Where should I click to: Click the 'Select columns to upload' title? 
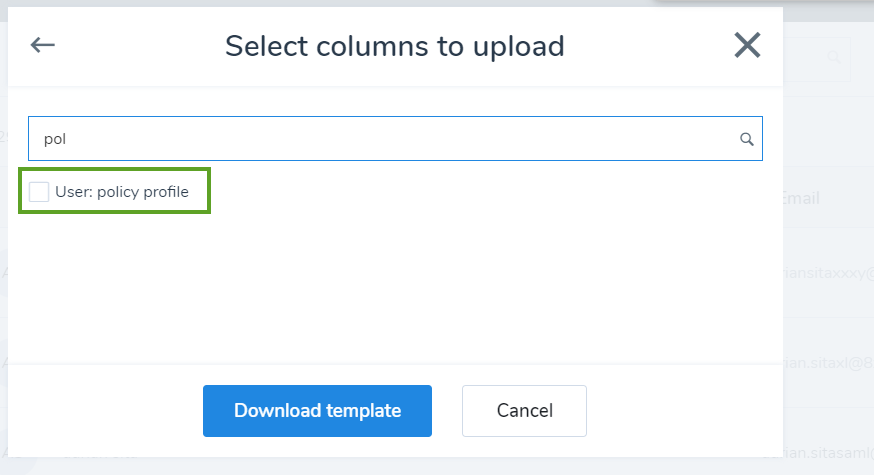395,46
